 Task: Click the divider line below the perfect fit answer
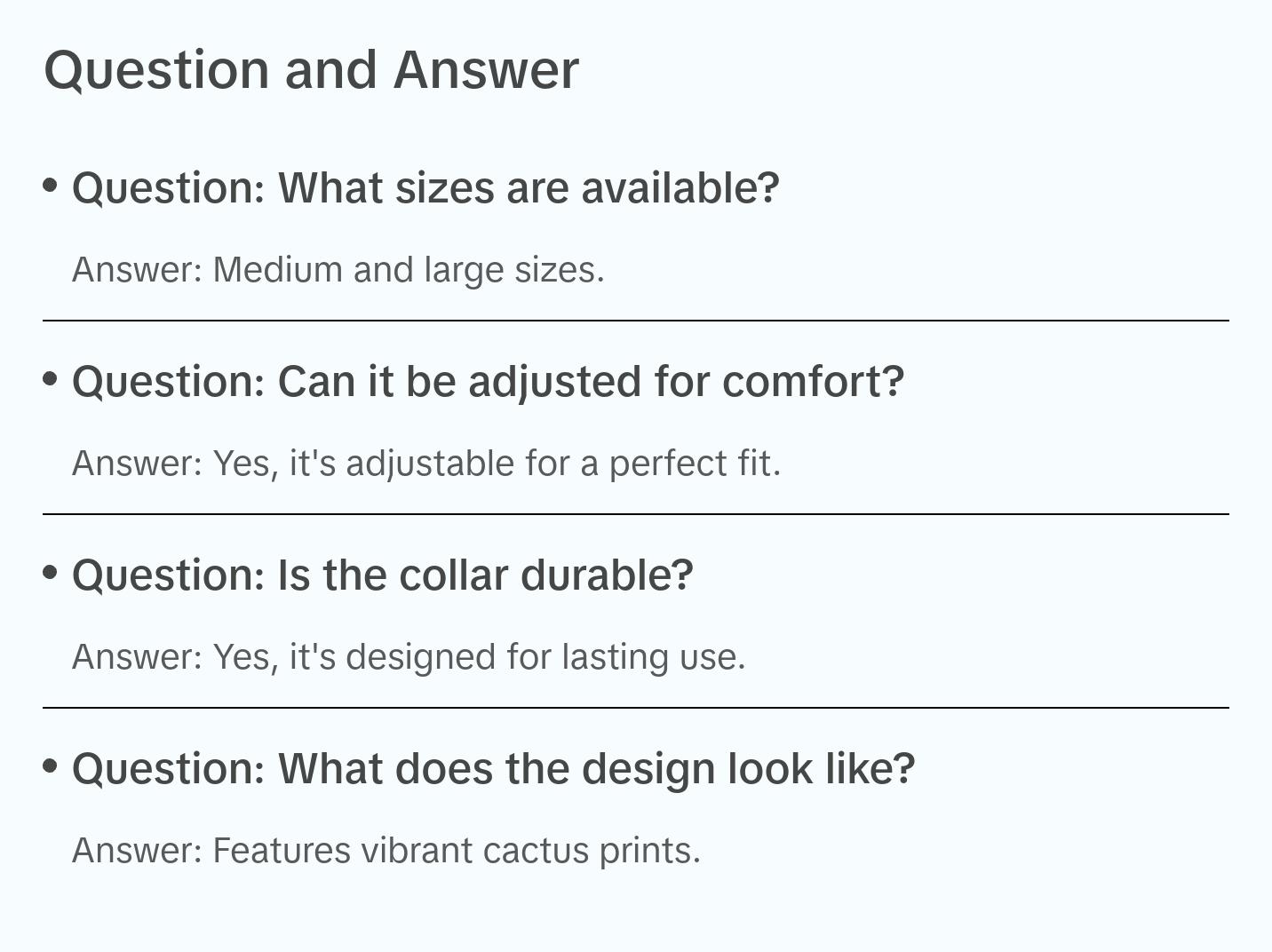click(x=636, y=514)
